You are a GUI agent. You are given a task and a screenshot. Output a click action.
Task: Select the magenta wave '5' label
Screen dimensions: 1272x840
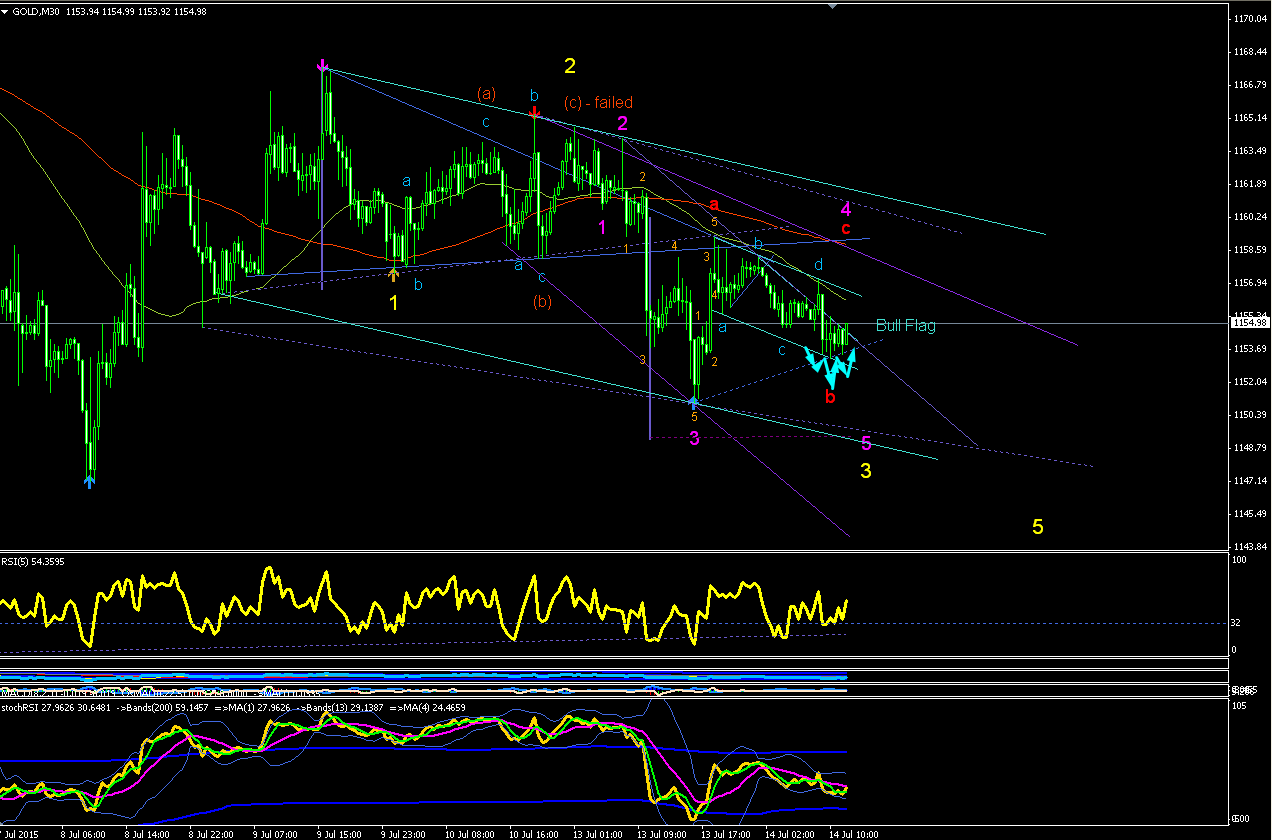tap(866, 442)
